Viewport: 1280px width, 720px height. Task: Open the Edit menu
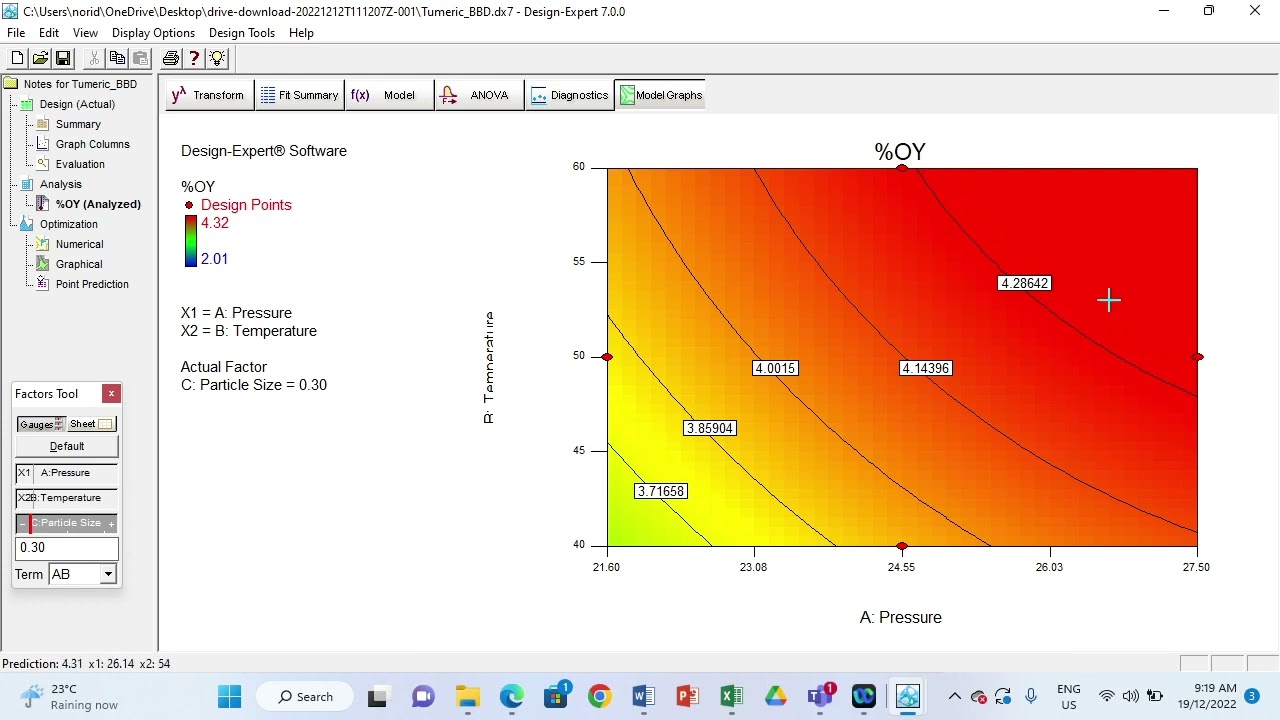49,33
